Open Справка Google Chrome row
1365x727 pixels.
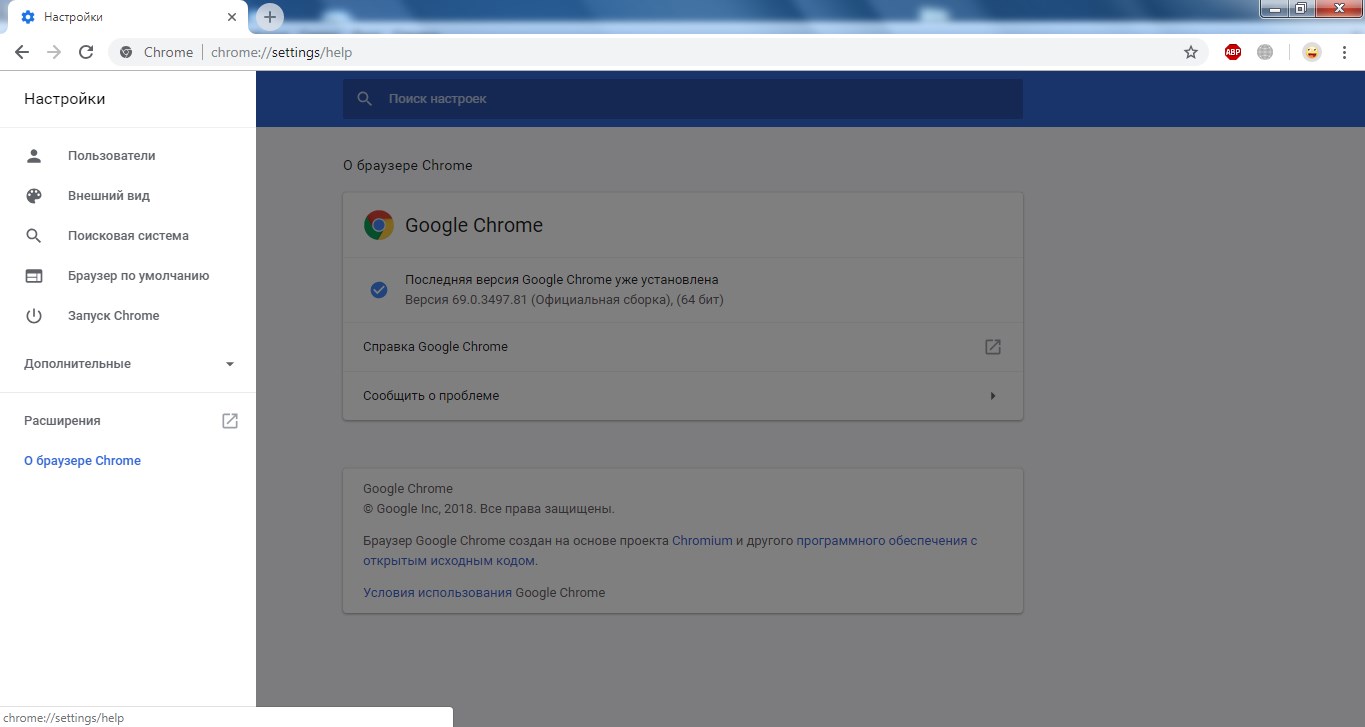[x=683, y=347]
